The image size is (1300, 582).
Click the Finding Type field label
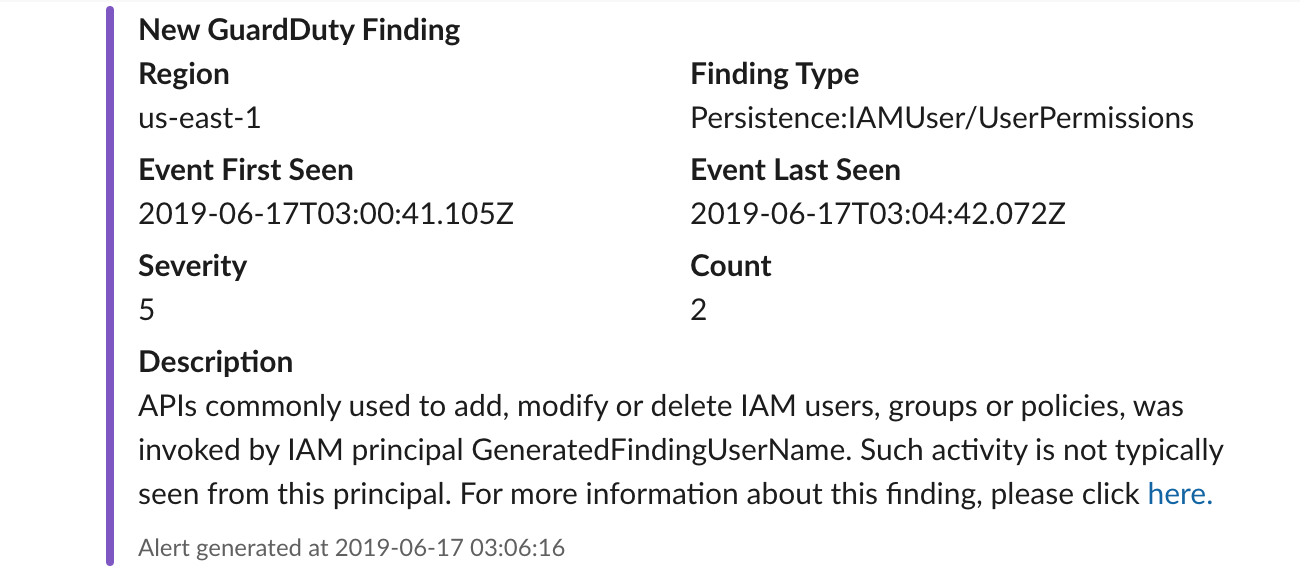[774, 74]
